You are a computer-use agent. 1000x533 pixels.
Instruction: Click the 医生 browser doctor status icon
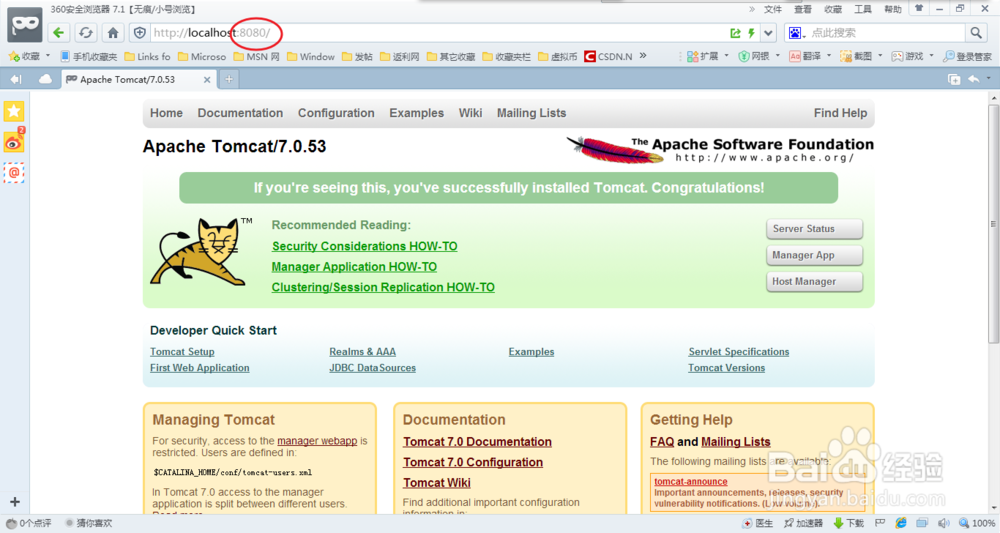(758, 523)
